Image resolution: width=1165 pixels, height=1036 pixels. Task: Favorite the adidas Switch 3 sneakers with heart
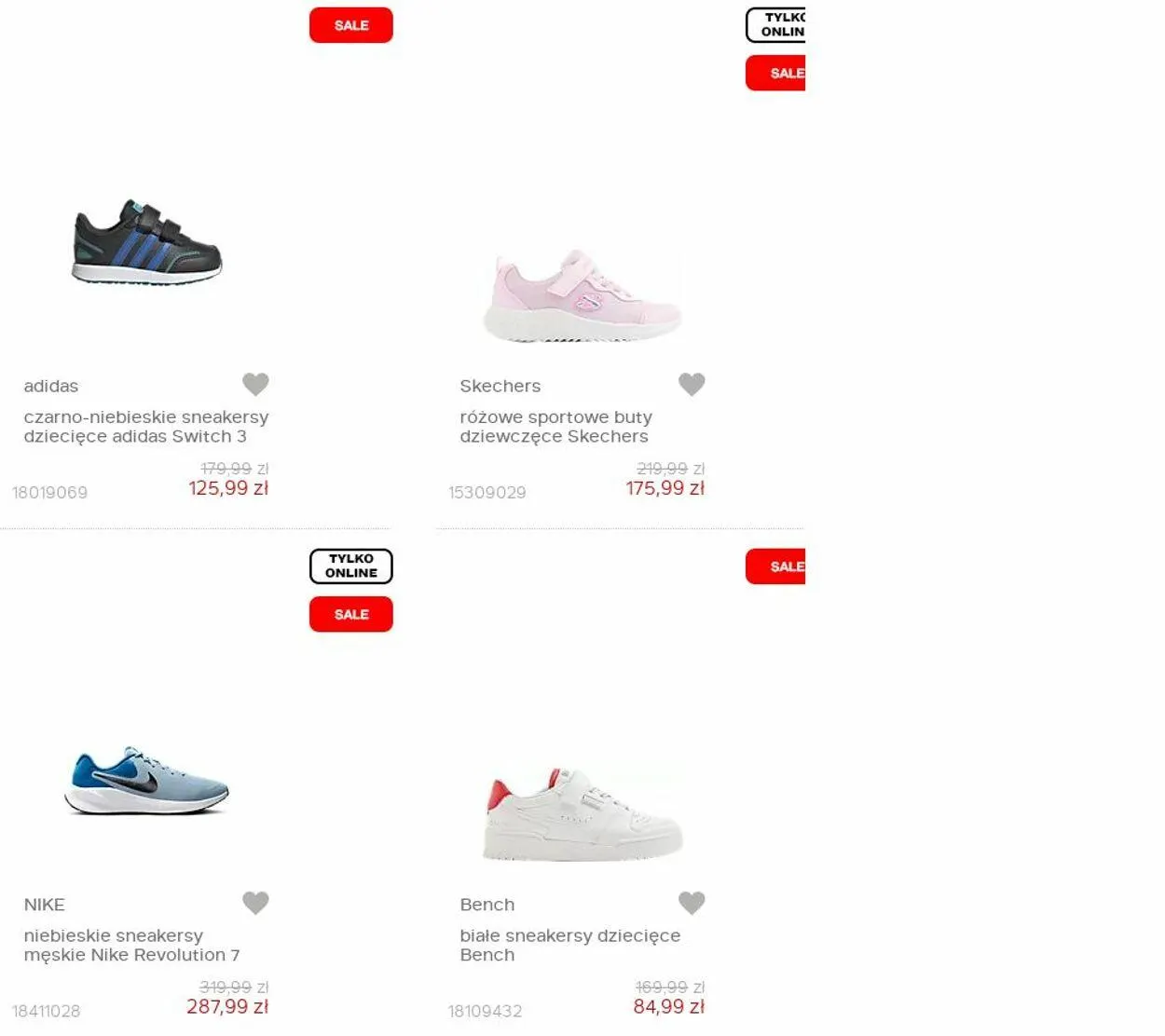[x=255, y=384]
